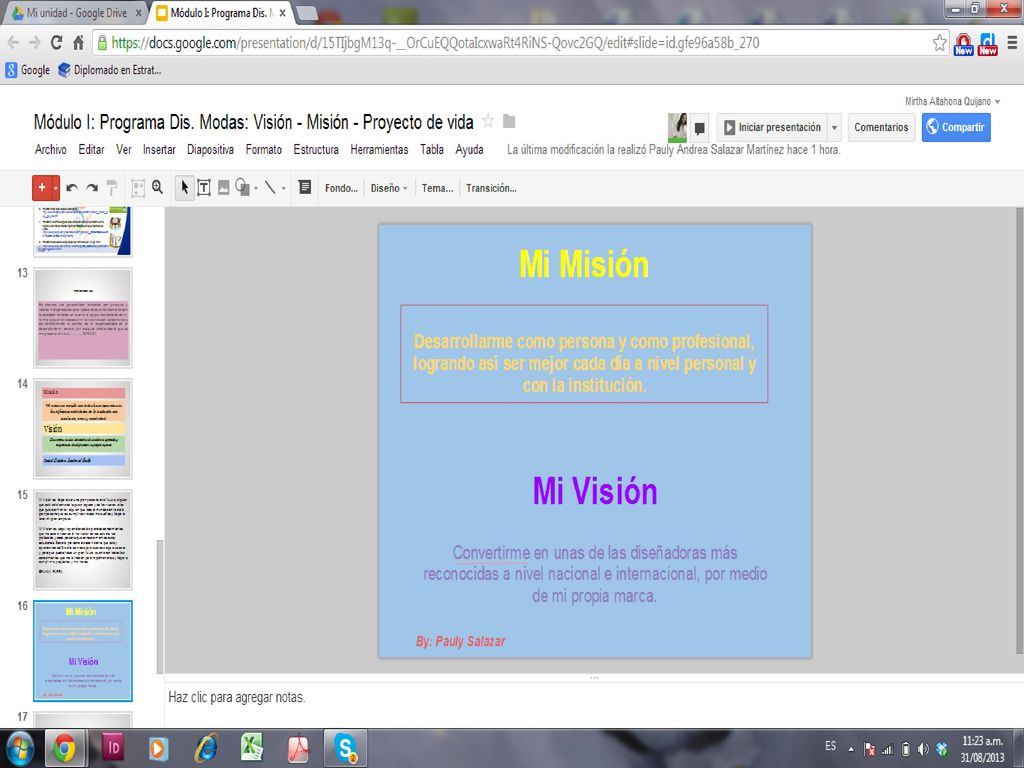Open Diplomado en Estrat... bookmark
This screenshot has width=1024, height=768.
pos(110,70)
